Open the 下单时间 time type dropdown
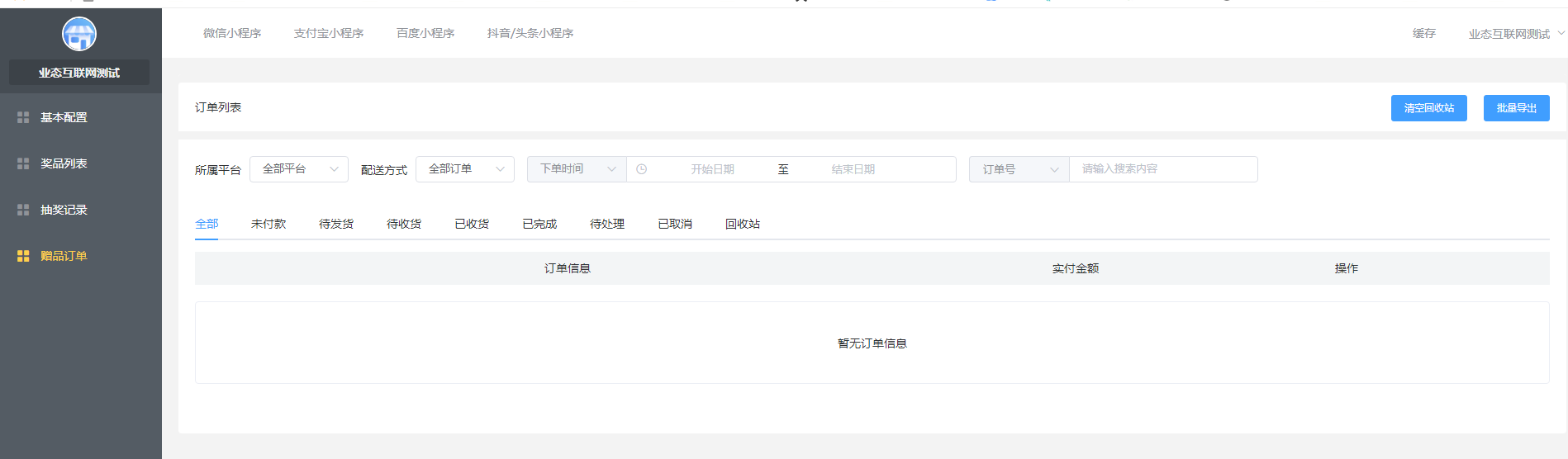This screenshot has width=1568, height=459. click(577, 169)
